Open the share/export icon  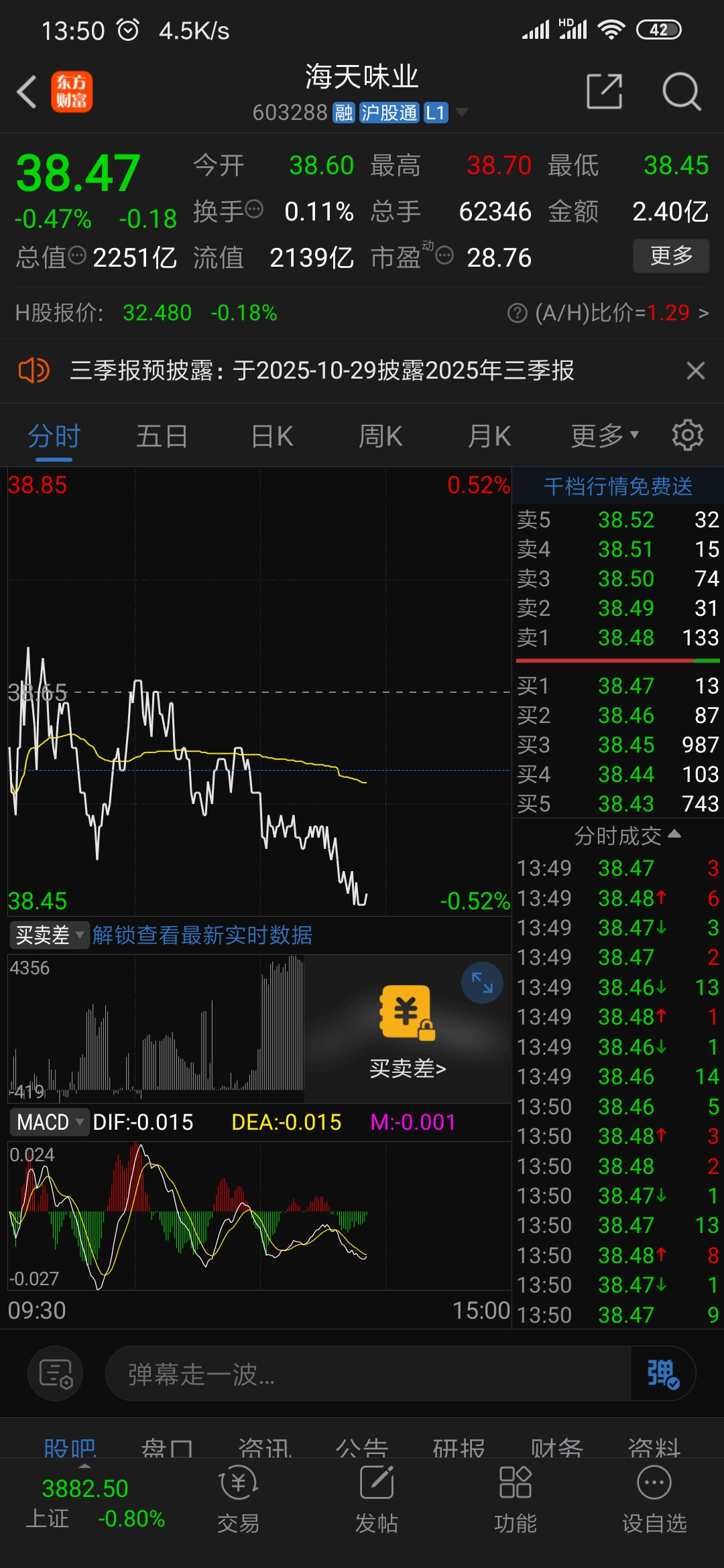(605, 91)
